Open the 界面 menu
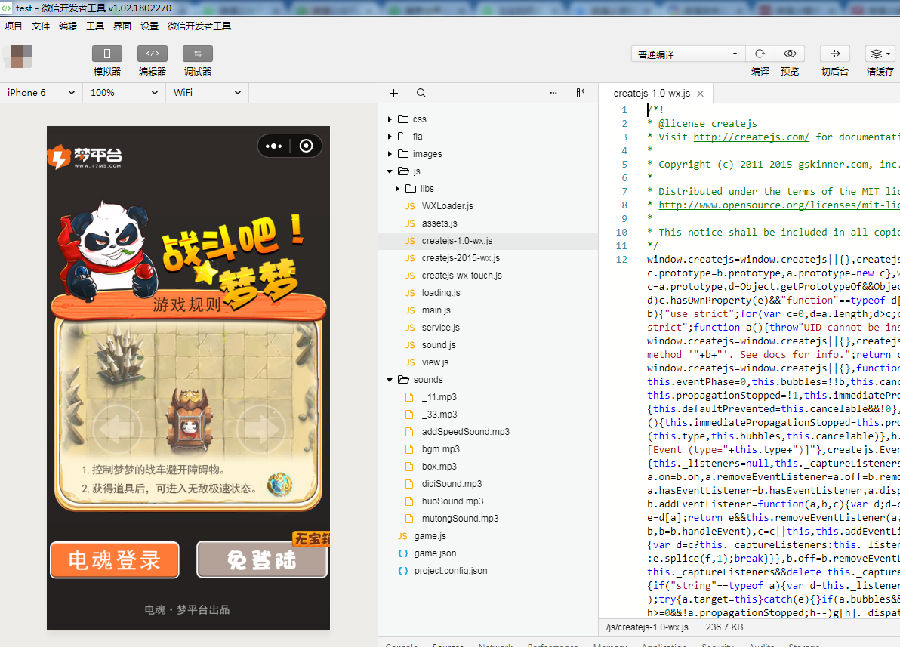The width and height of the screenshot is (900, 647). (122, 26)
